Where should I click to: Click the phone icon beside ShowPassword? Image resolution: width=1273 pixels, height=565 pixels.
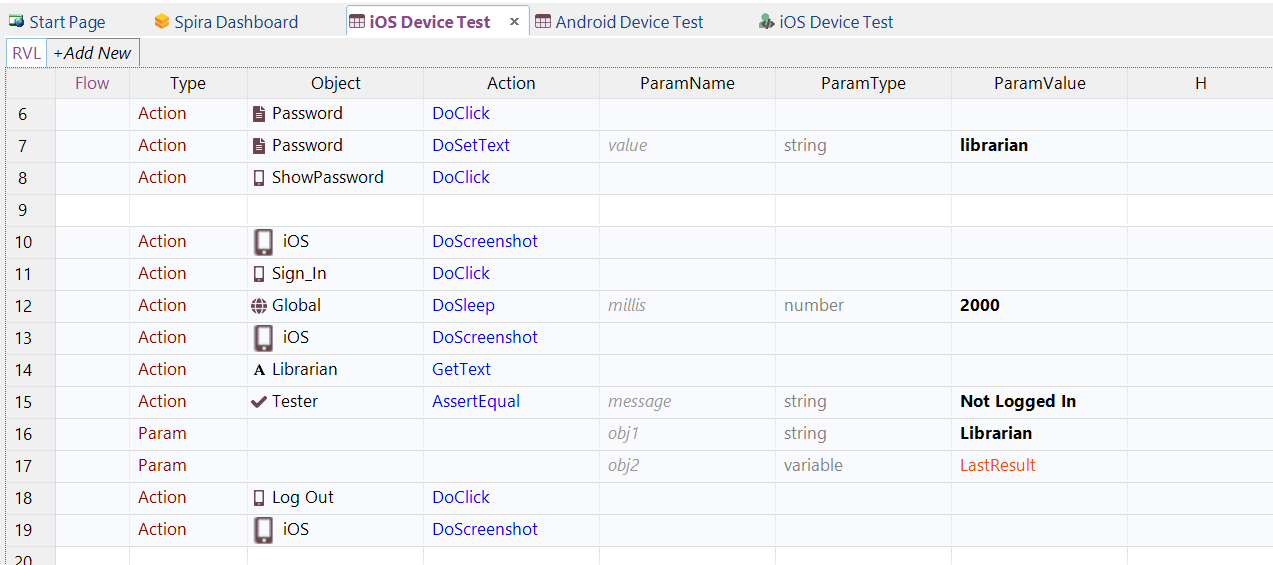click(x=260, y=178)
